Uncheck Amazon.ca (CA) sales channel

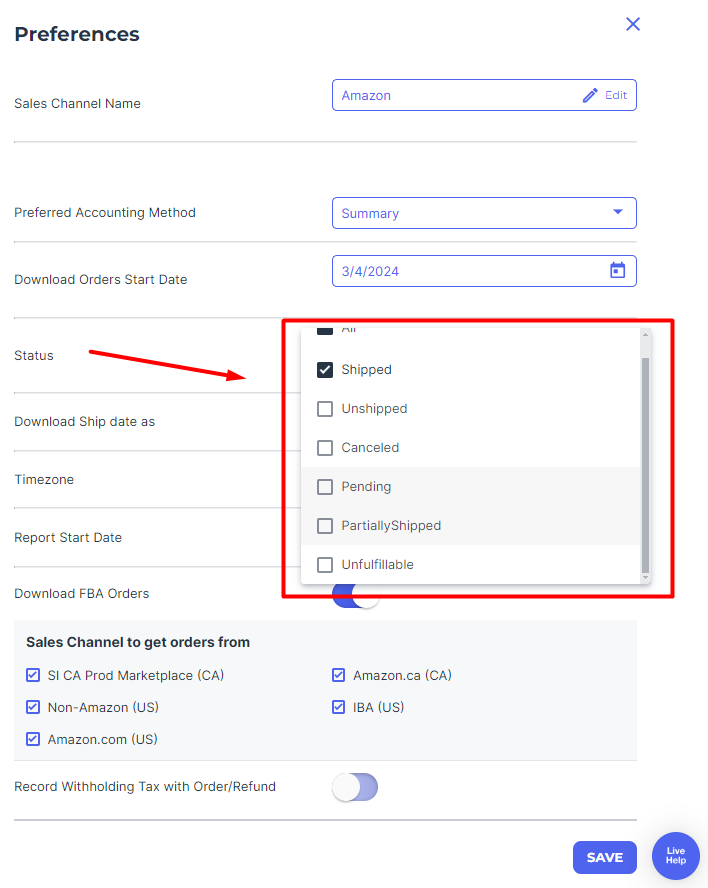click(x=339, y=675)
